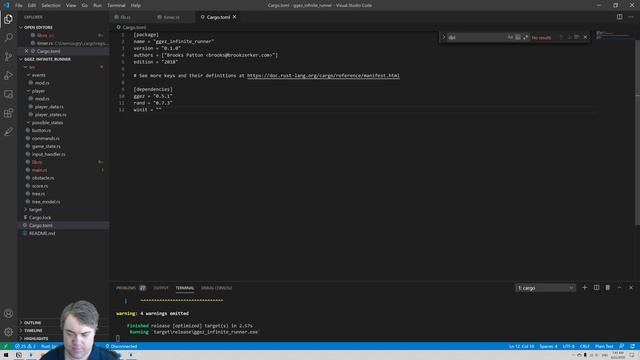
Task: Open the Source Control view
Action: (8, 56)
